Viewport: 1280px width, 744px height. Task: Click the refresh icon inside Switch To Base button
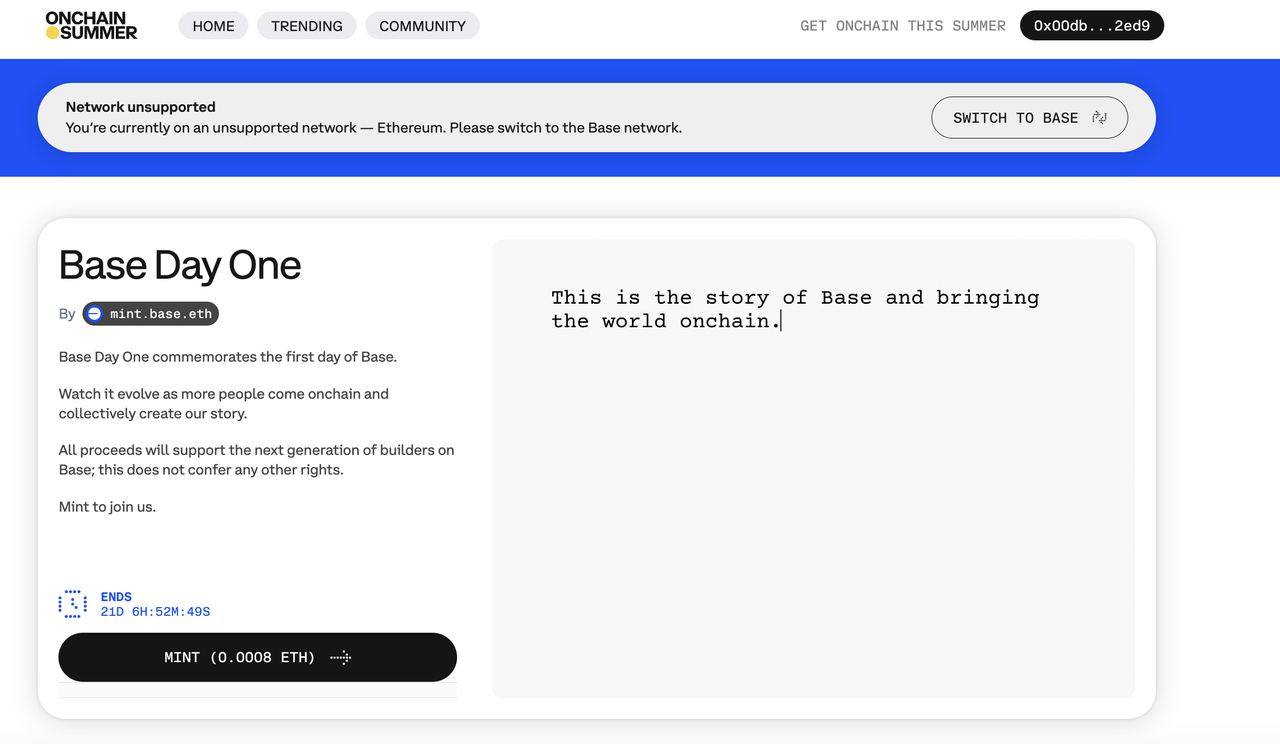click(x=1100, y=117)
